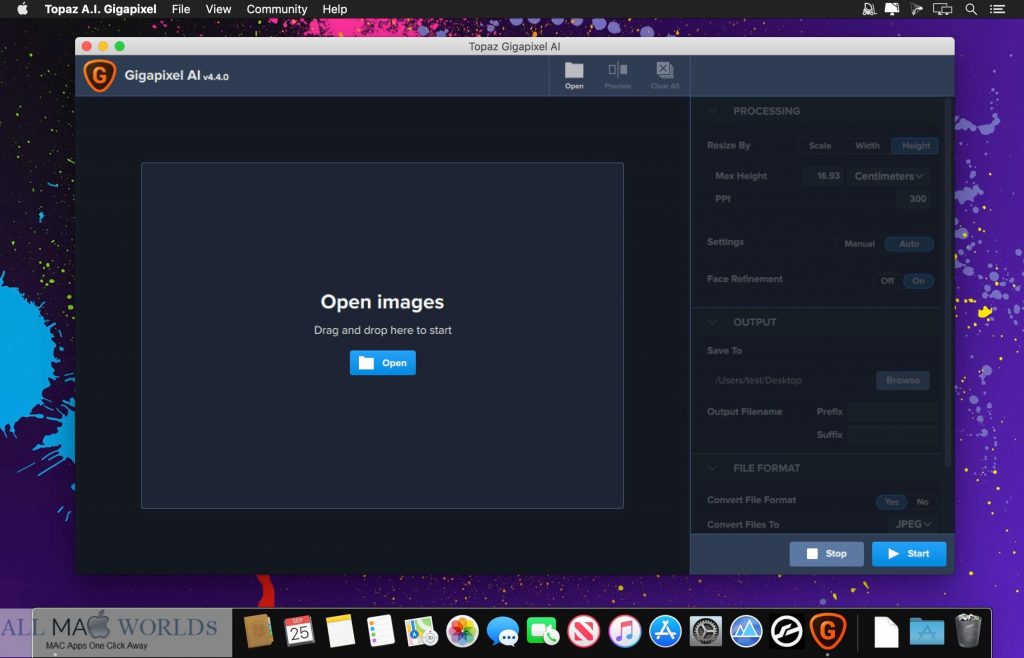Click the Preview toolbar icon
This screenshot has height=658, width=1024.
(x=618, y=76)
